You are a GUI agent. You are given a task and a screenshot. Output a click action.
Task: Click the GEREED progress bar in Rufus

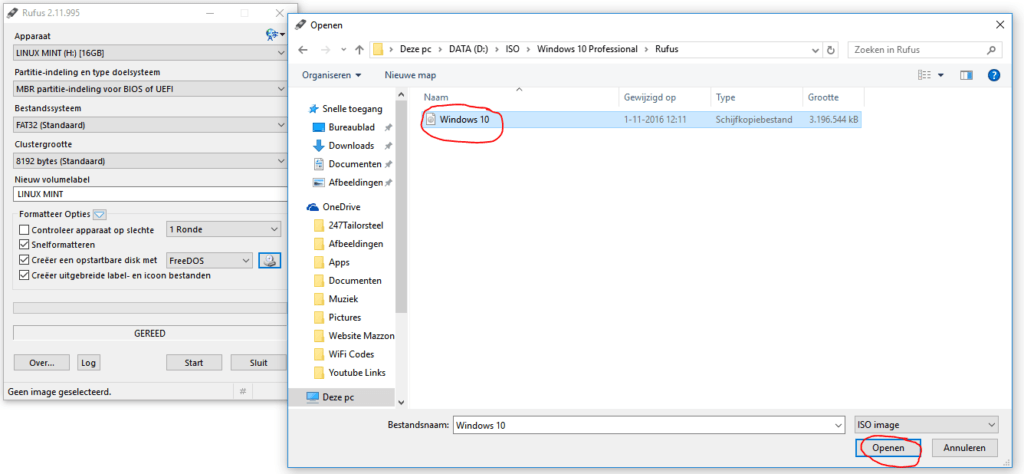150,333
